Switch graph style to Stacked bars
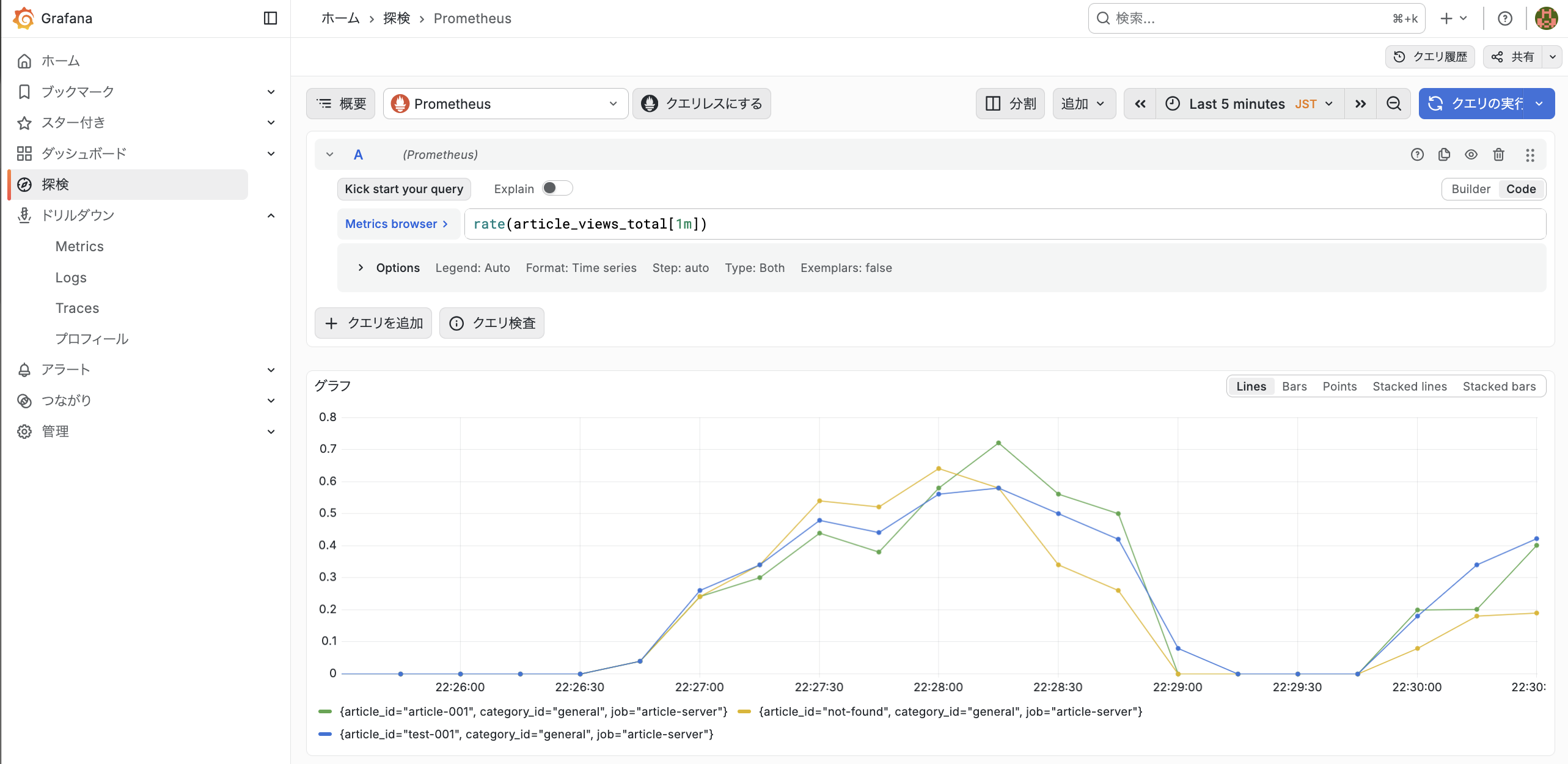This screenshot has width=1568, height=764. [1498, 386]
